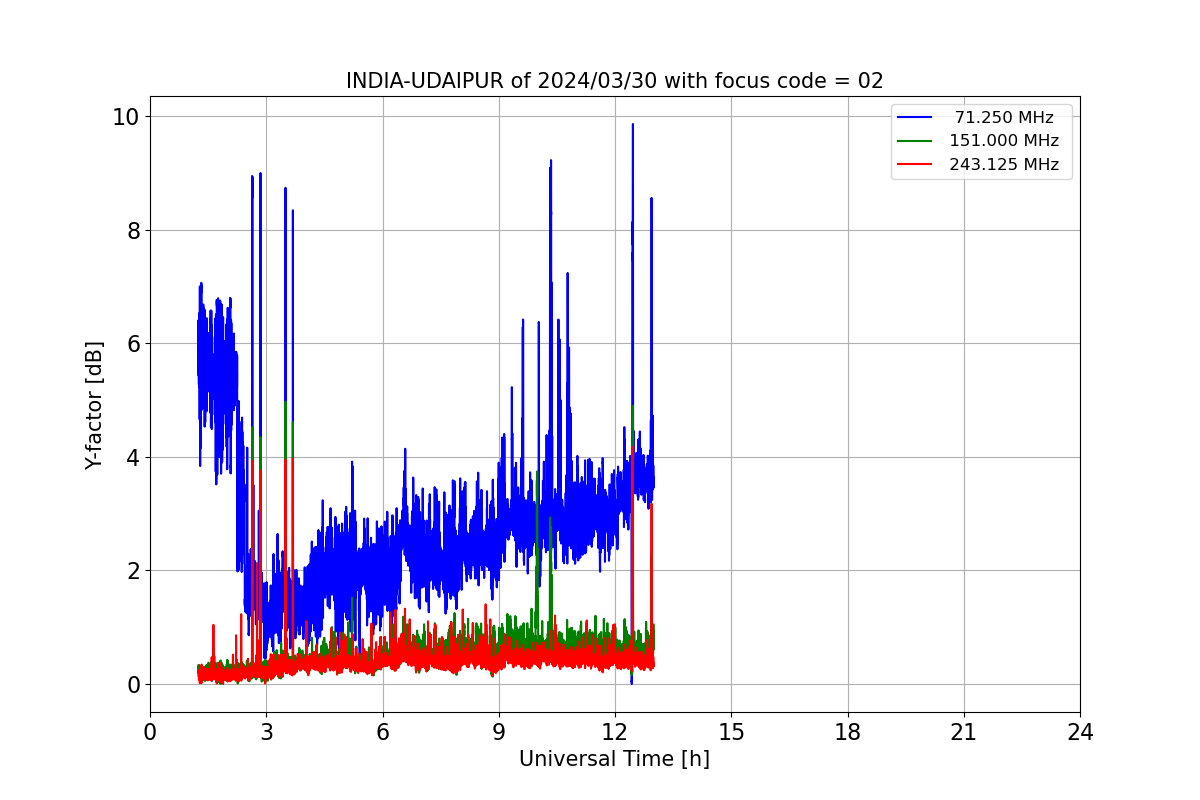Click y-axis tick label 8
This screenshot has width=1200, height=800.
coord(133,230)
